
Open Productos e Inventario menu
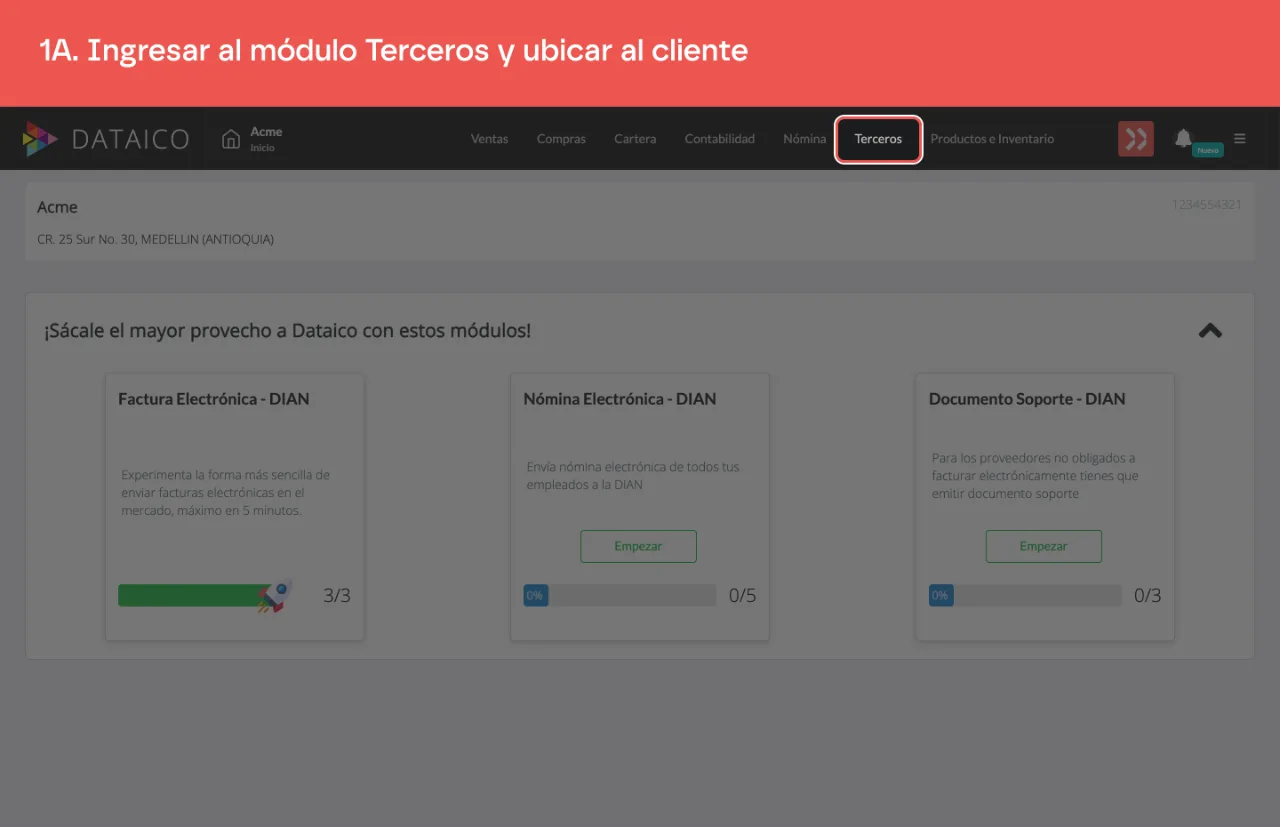992,139
